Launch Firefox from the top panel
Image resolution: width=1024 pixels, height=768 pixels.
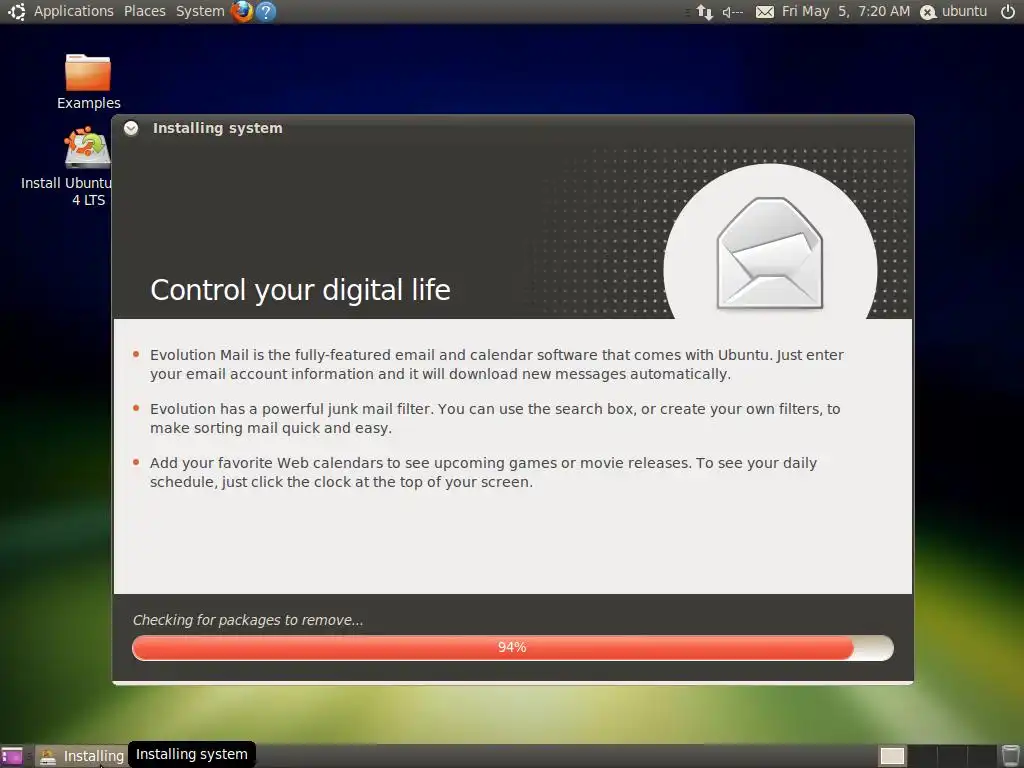coord(242,11)
